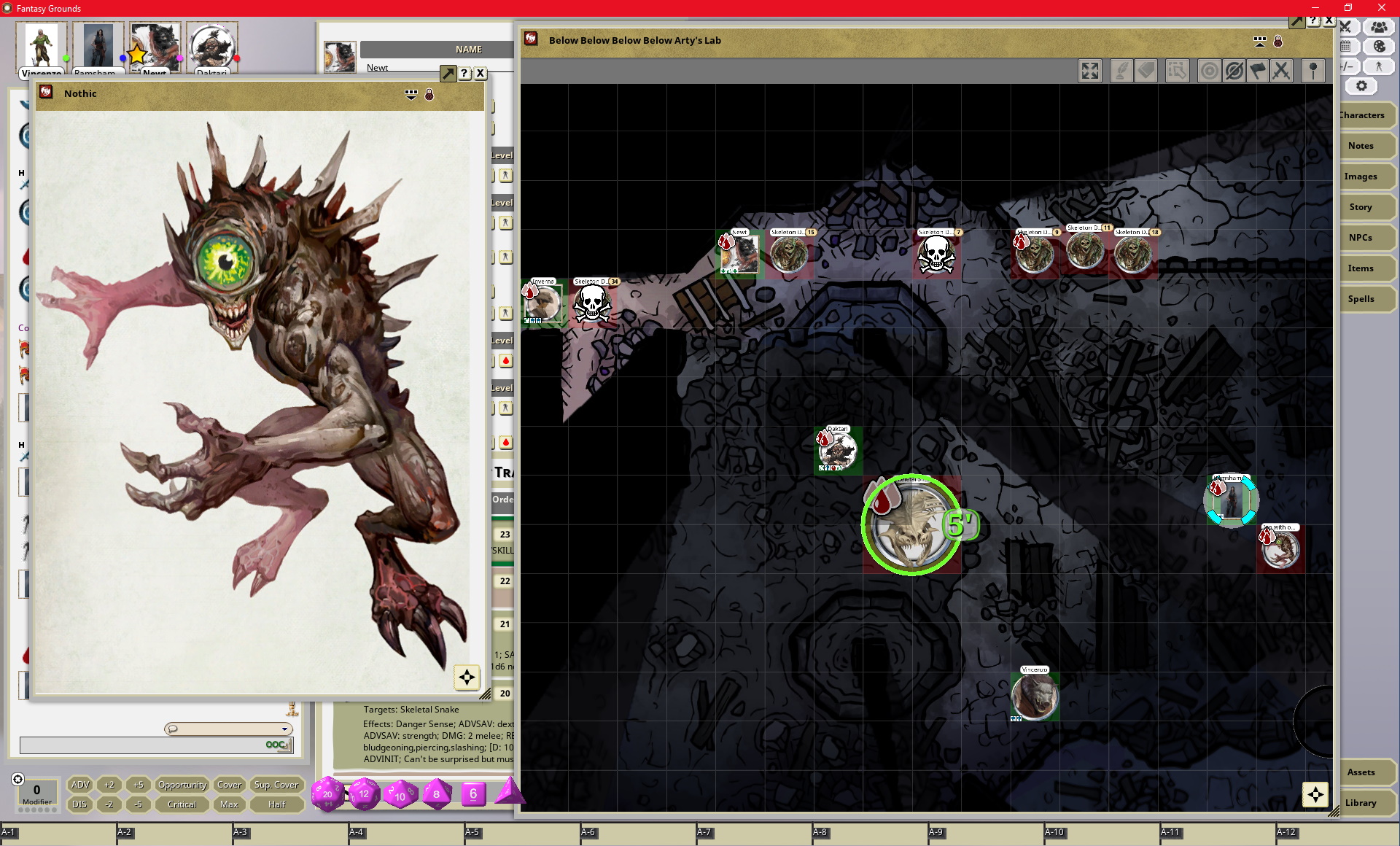Screen dimensions: 1400x846
Task: Pick the d8 die
Action: 437,793
